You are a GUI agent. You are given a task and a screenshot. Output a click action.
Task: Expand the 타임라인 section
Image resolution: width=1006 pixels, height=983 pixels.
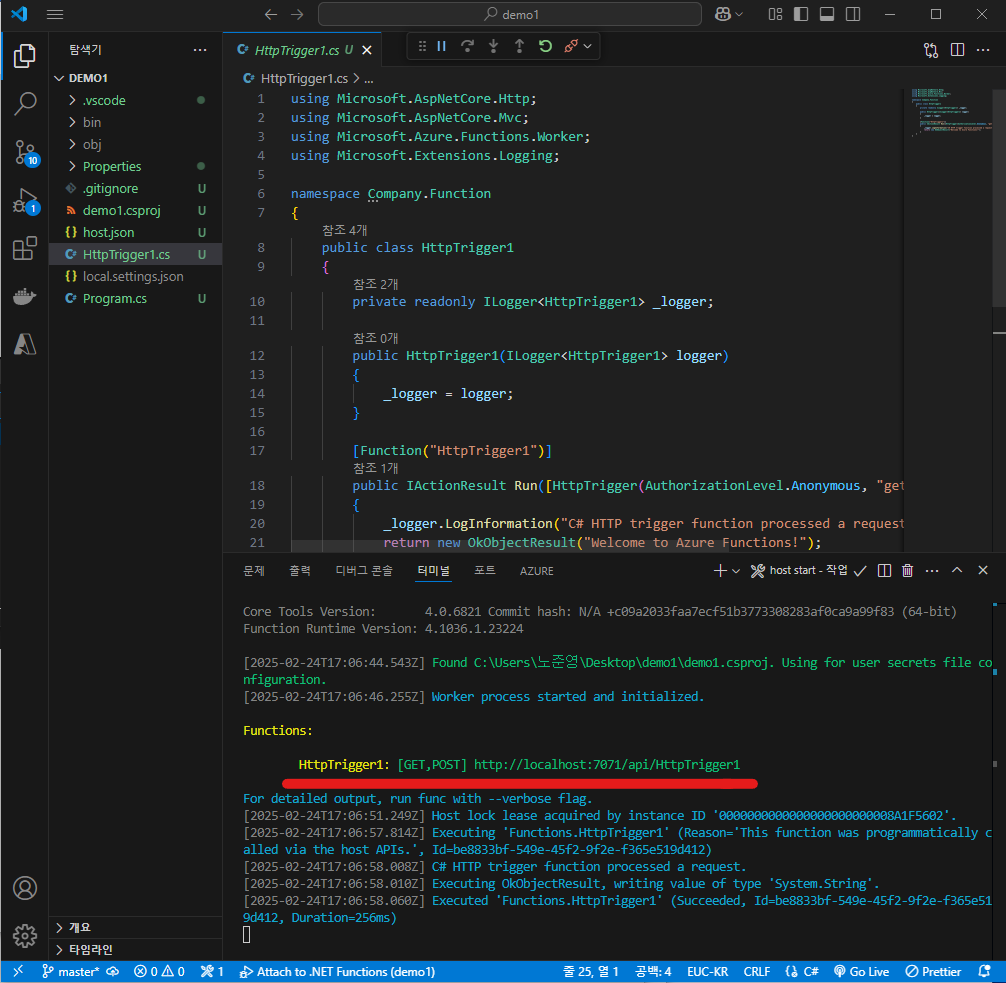click(x=90, y=949)
